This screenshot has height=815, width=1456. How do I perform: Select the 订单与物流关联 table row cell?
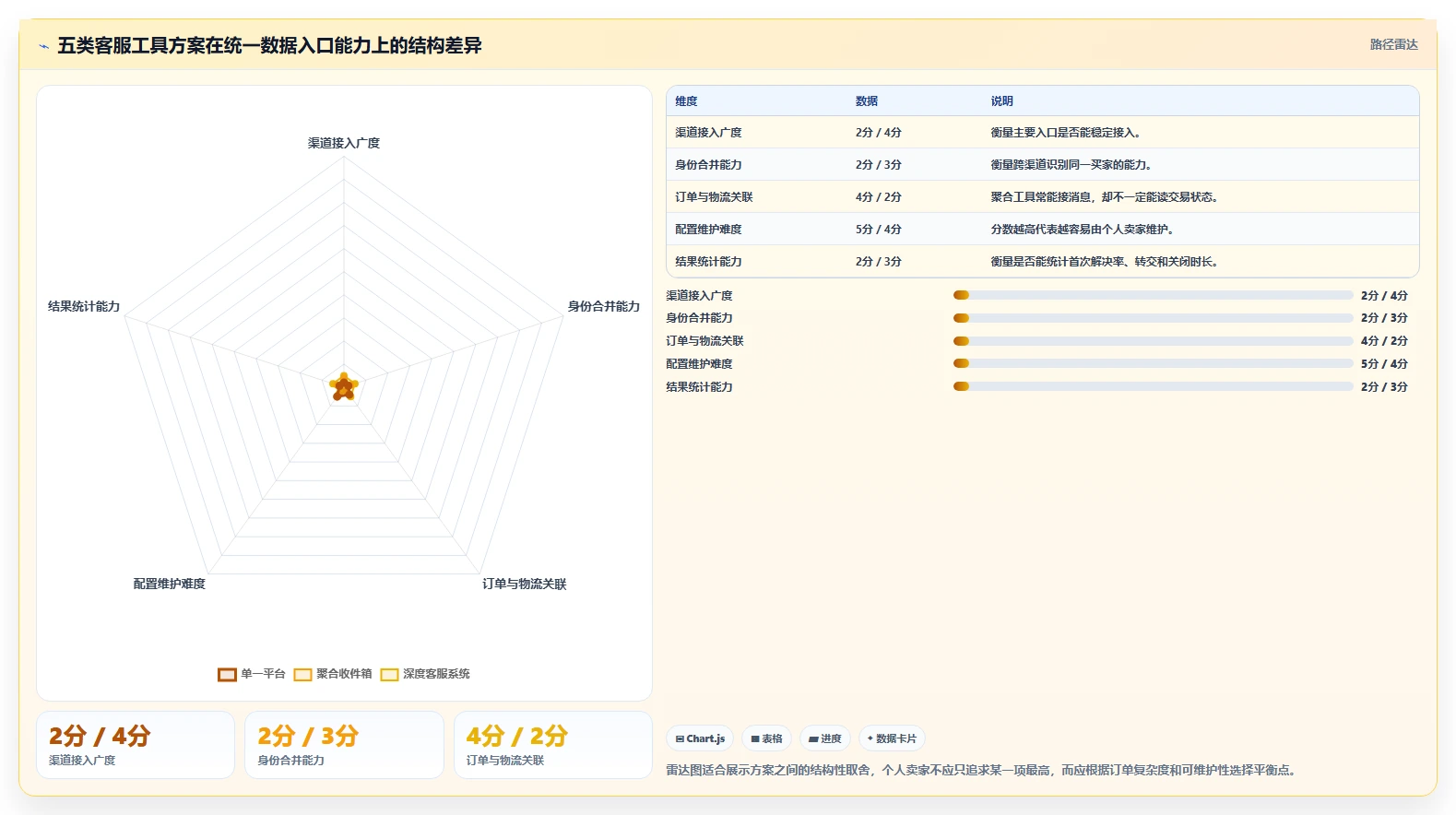(x=714, y=197)
